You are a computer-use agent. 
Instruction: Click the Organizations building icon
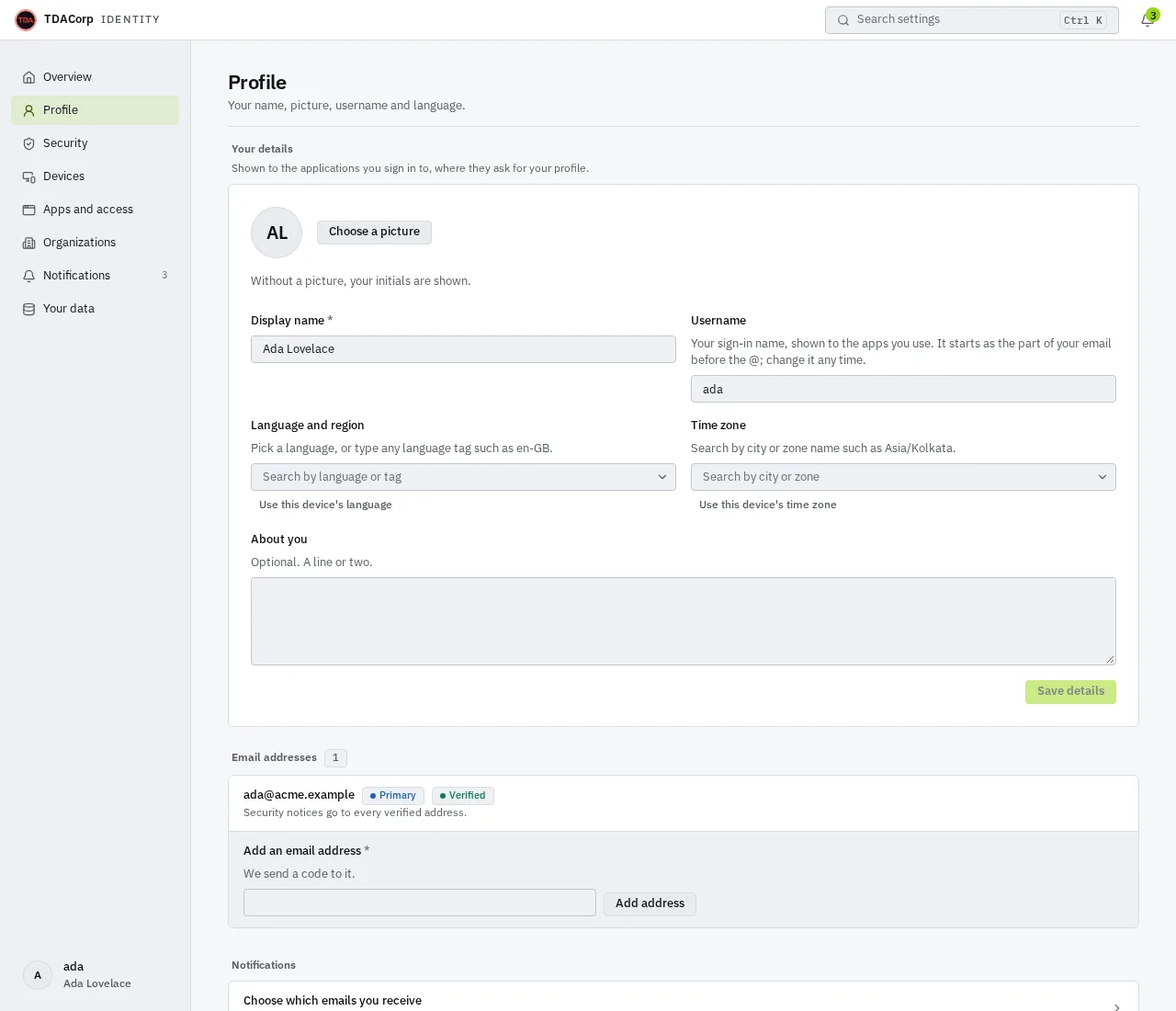28,243
